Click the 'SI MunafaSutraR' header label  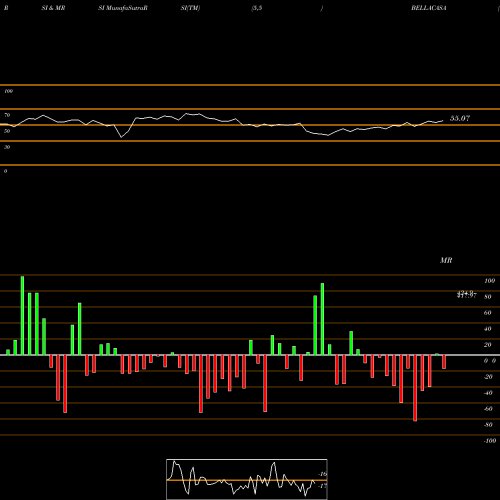pos(123,8)
